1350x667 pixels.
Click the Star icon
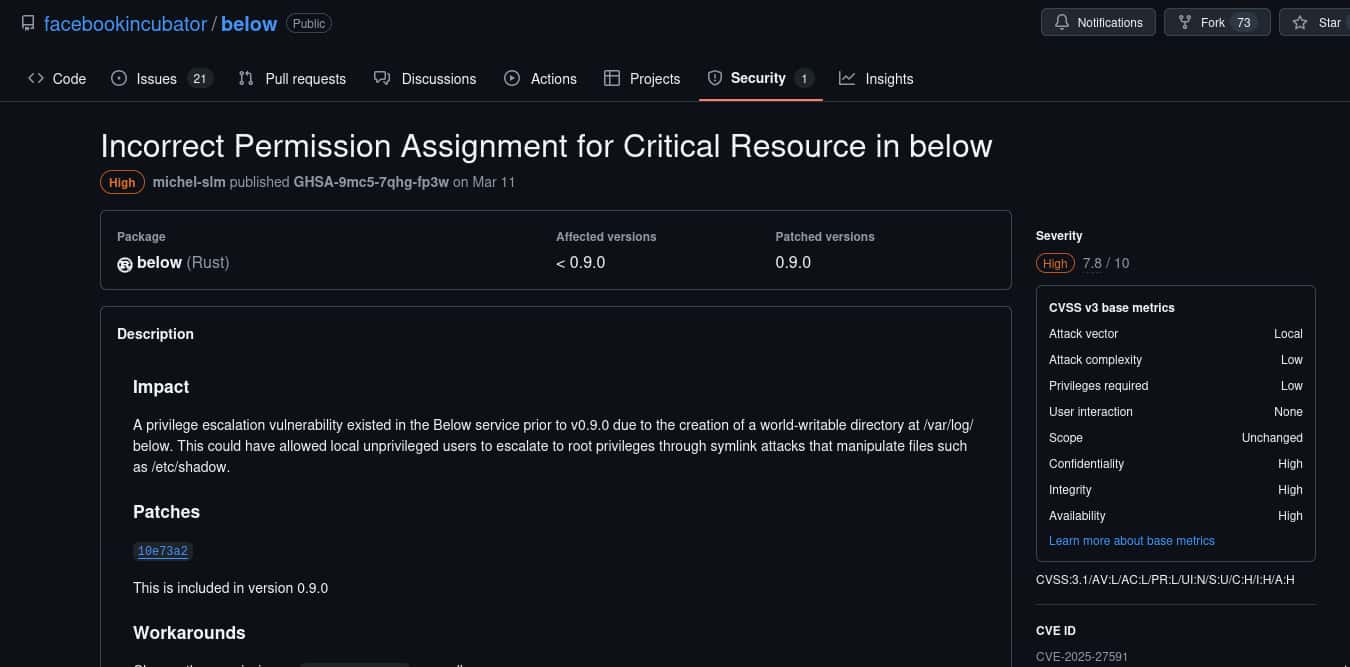click(x=1300, y=22)
